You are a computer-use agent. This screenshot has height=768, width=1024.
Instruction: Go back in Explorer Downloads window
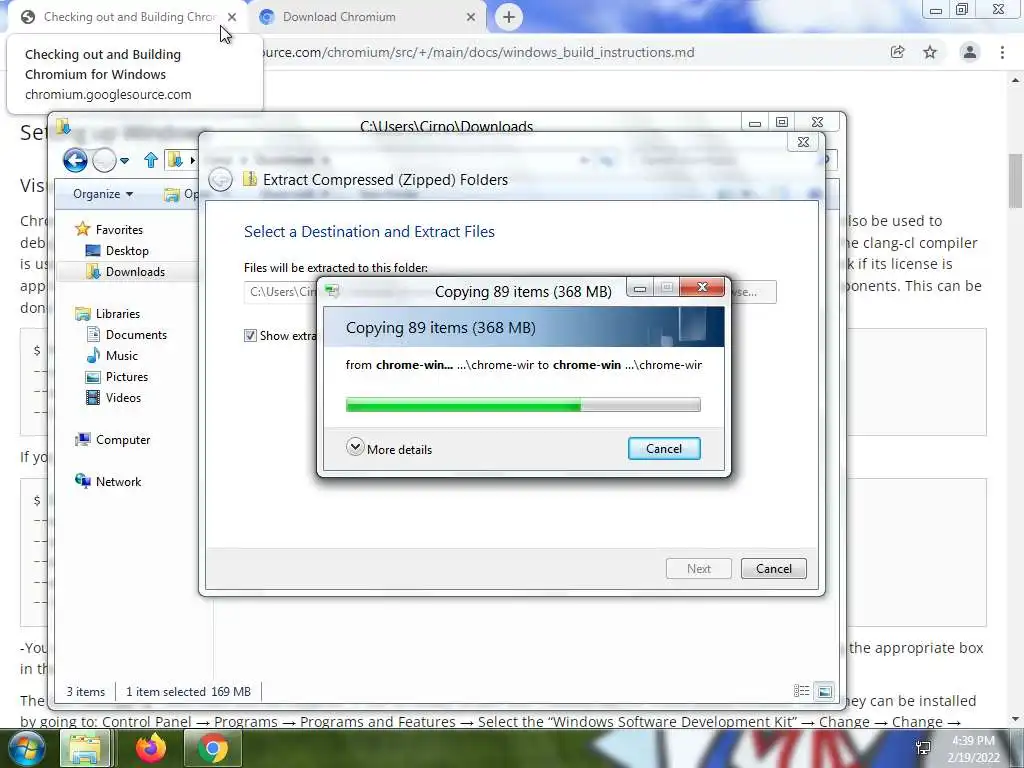pyautogui.click(x=75, y=160)
